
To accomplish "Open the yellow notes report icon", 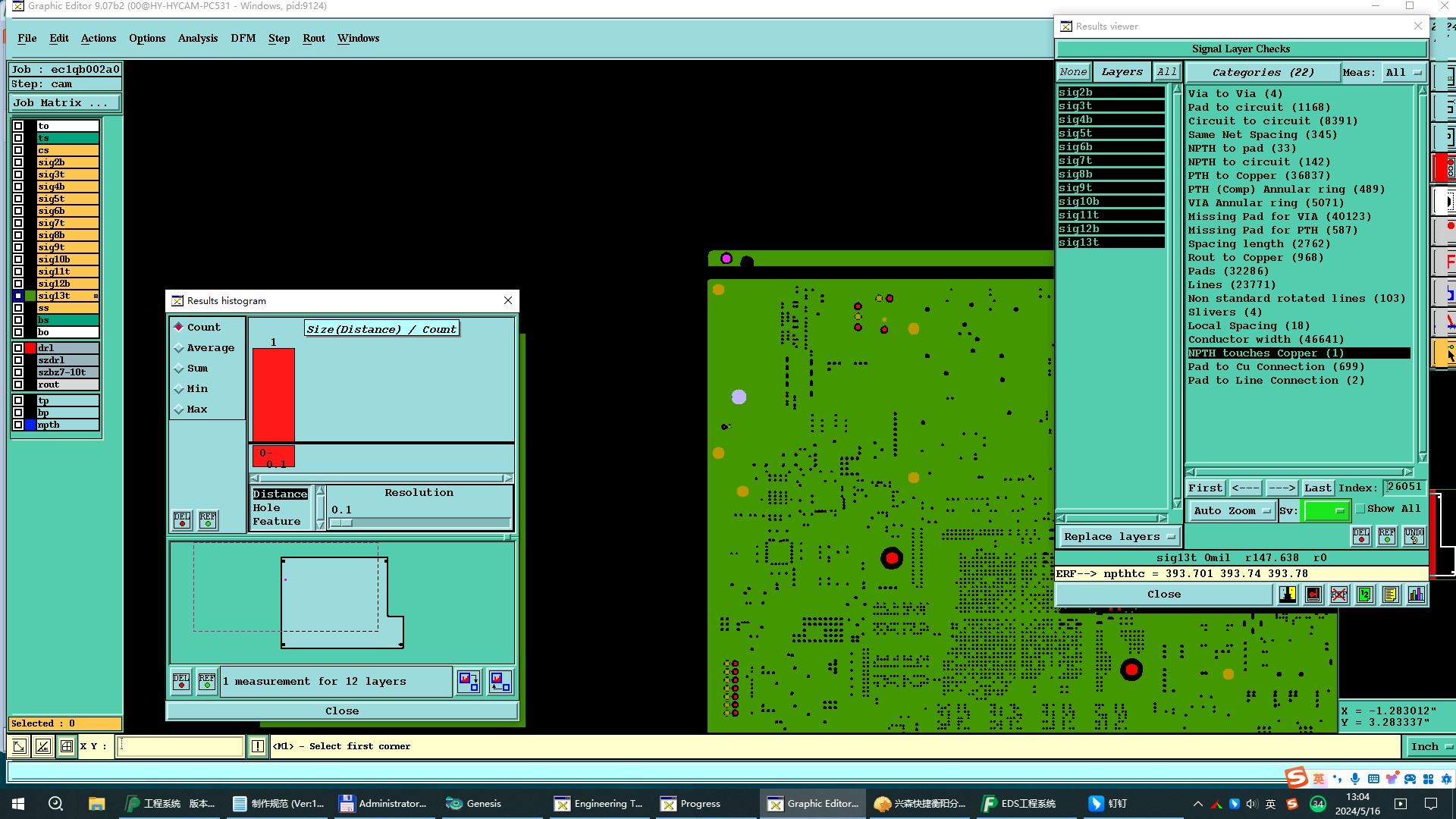I will (1390, 595).
